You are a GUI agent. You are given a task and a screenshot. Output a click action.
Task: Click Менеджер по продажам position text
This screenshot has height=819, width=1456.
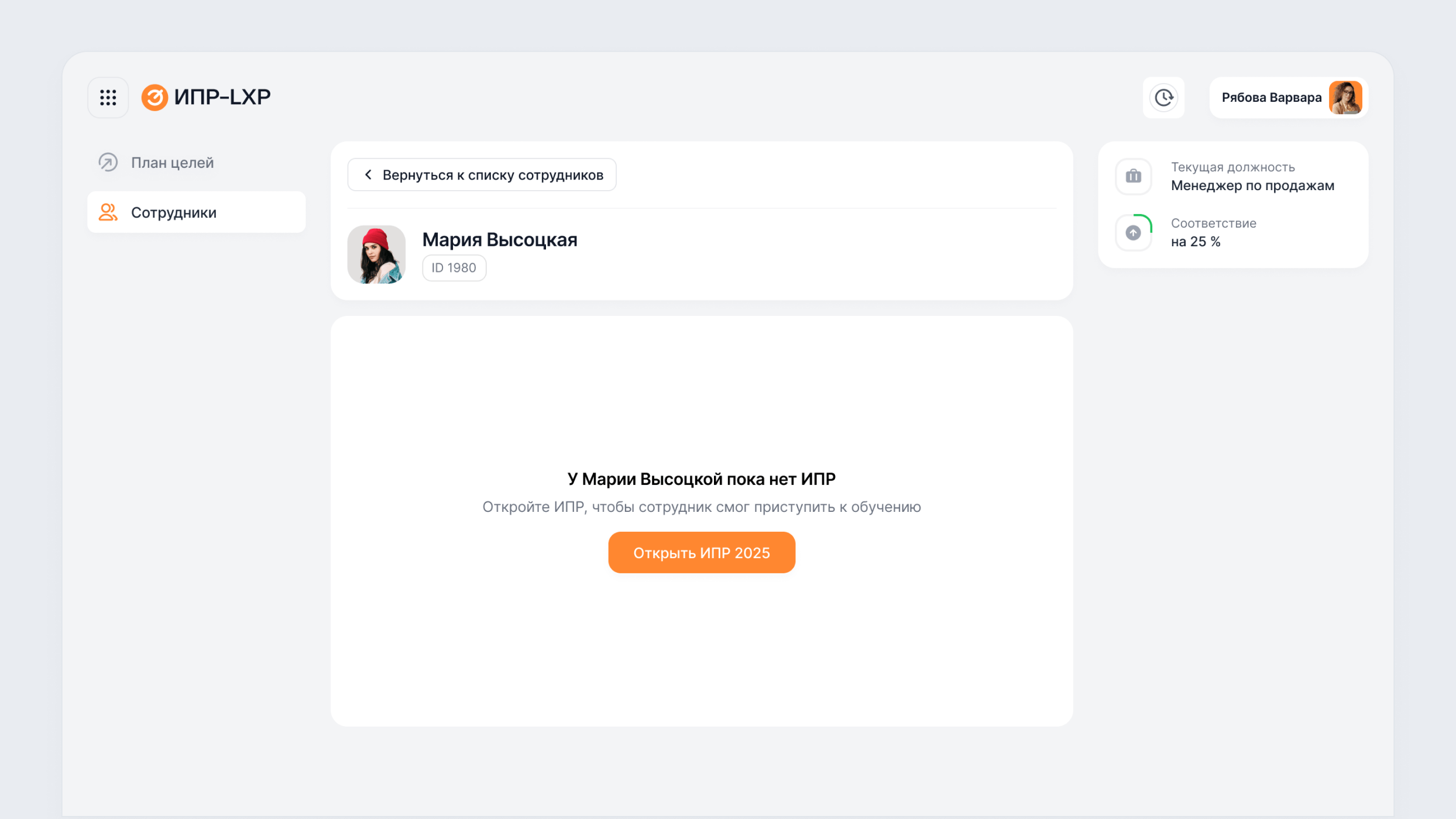tap(1252, 185)
